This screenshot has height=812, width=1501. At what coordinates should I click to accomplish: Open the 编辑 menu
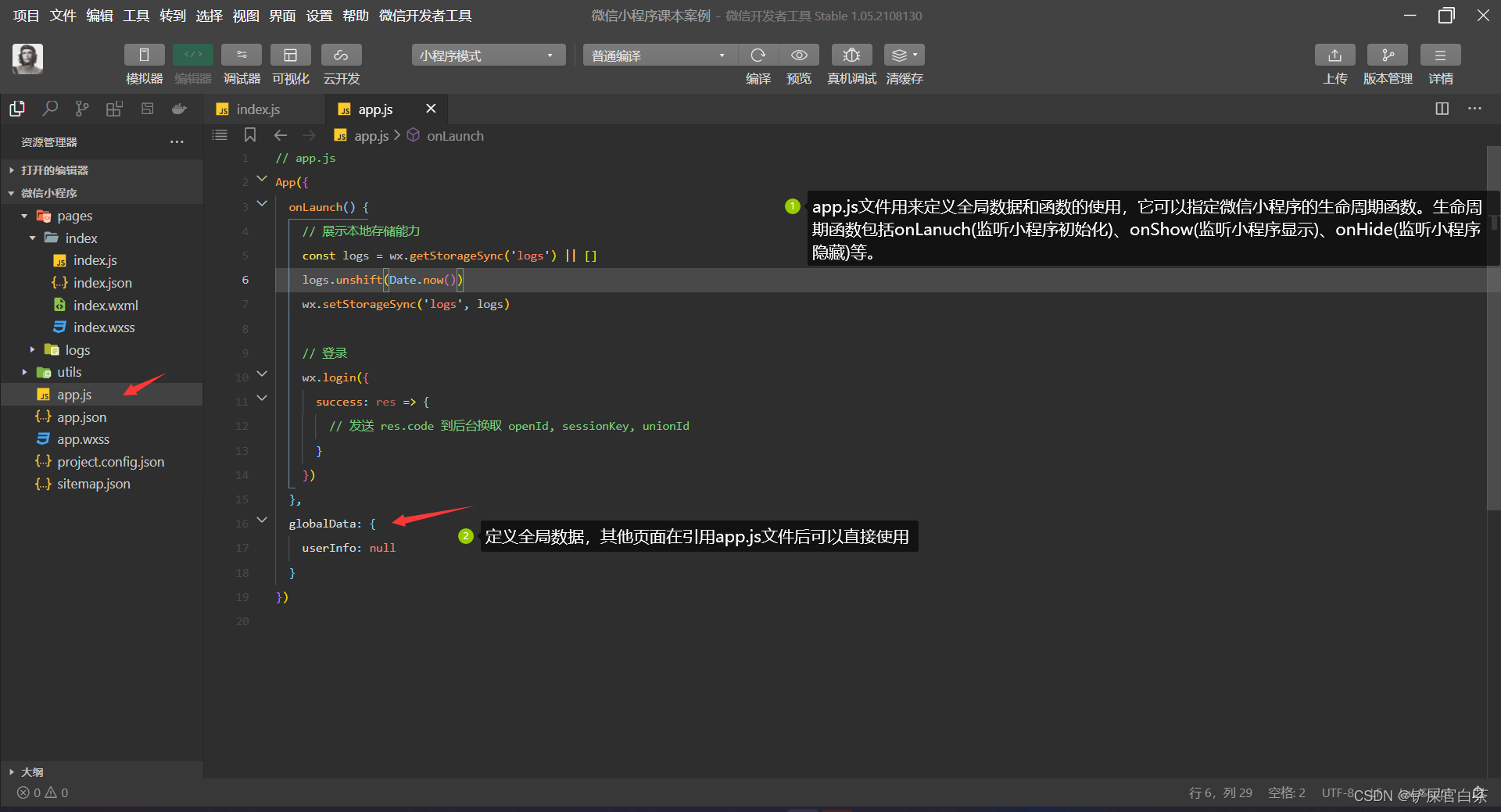(99, 16)
